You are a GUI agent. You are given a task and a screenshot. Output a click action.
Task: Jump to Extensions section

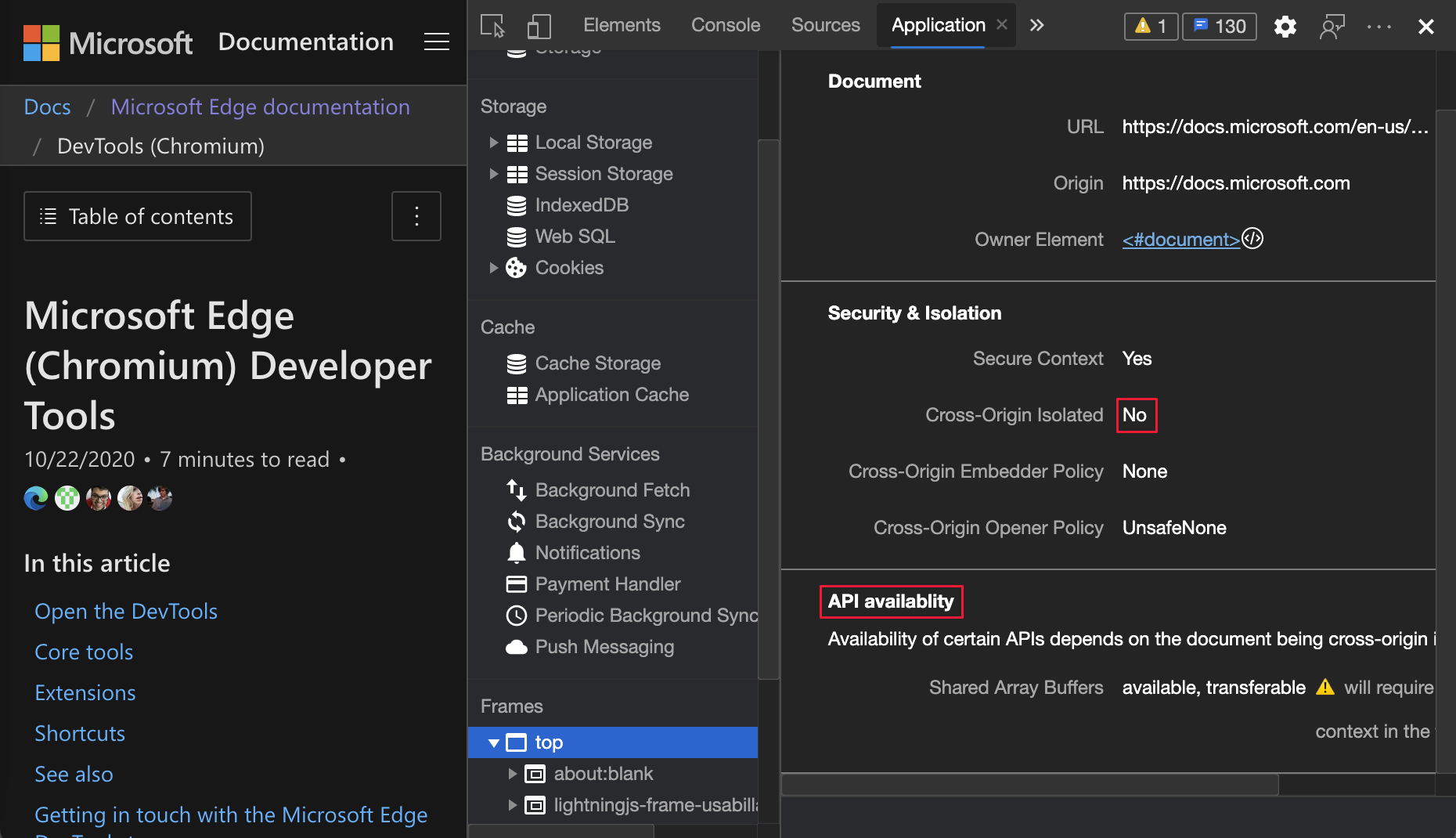(x=85, y=692)
